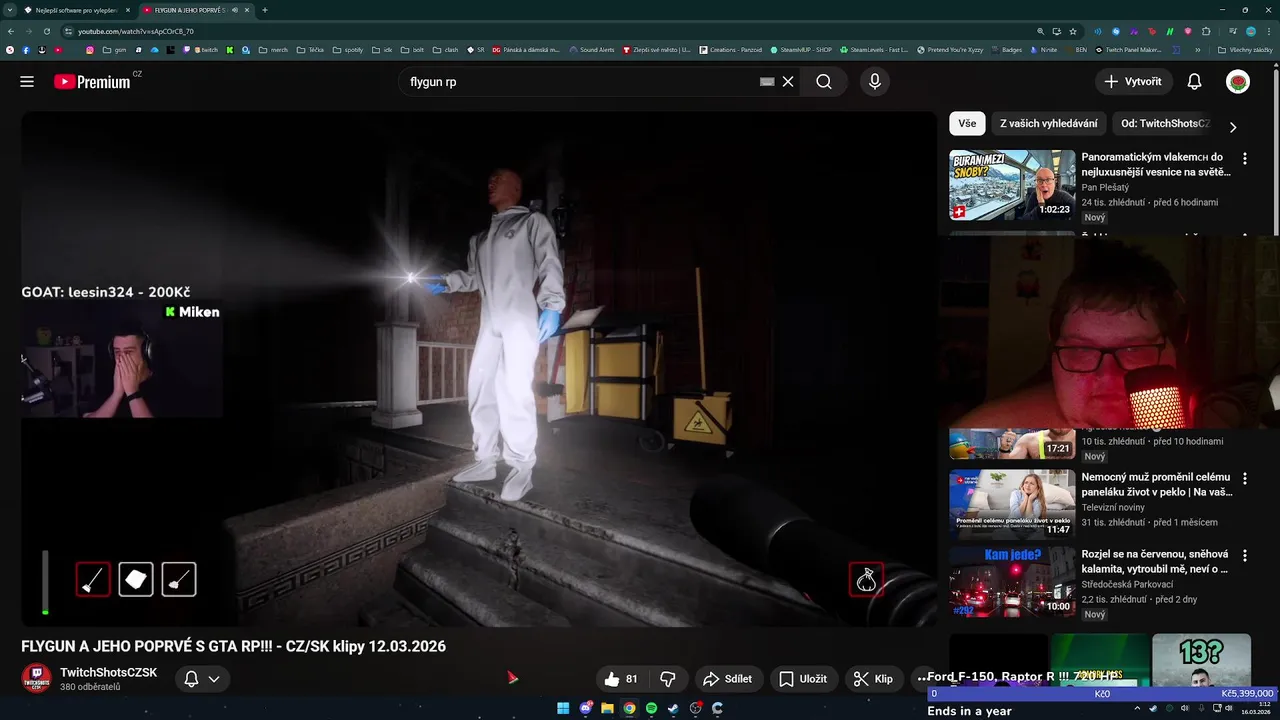Screen dimensions: 1280x720
Task: Open the YouTube hamburger guide menu
Action: coord(27,82)
